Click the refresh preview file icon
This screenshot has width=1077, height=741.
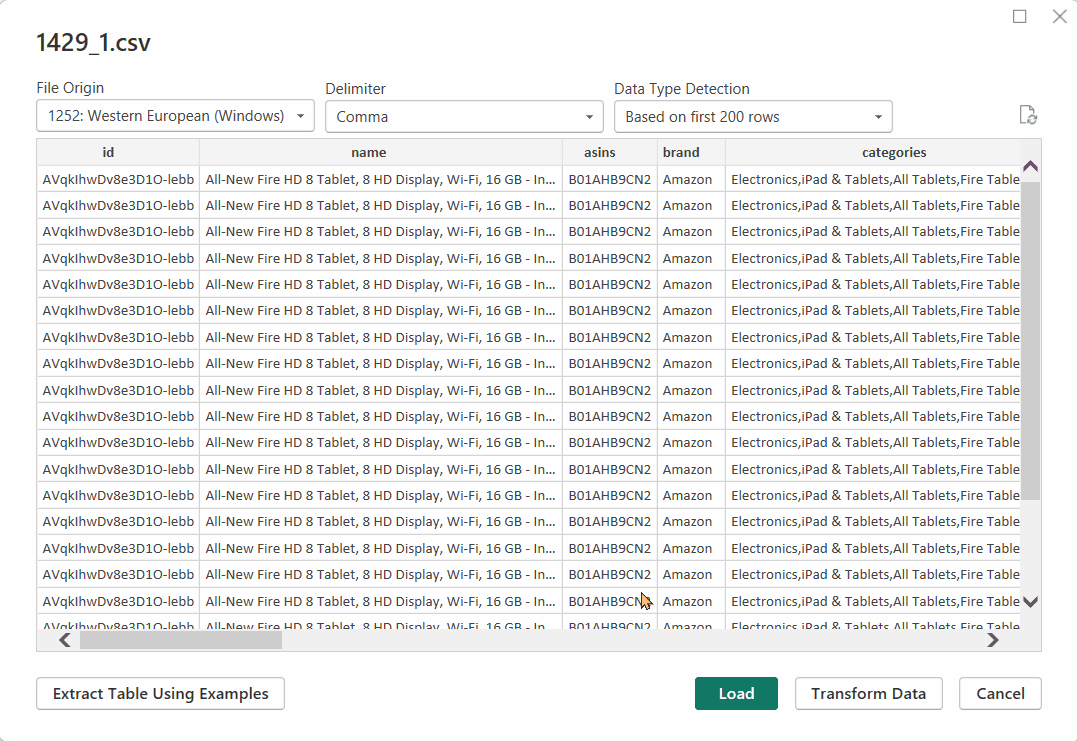point(1027,115)
